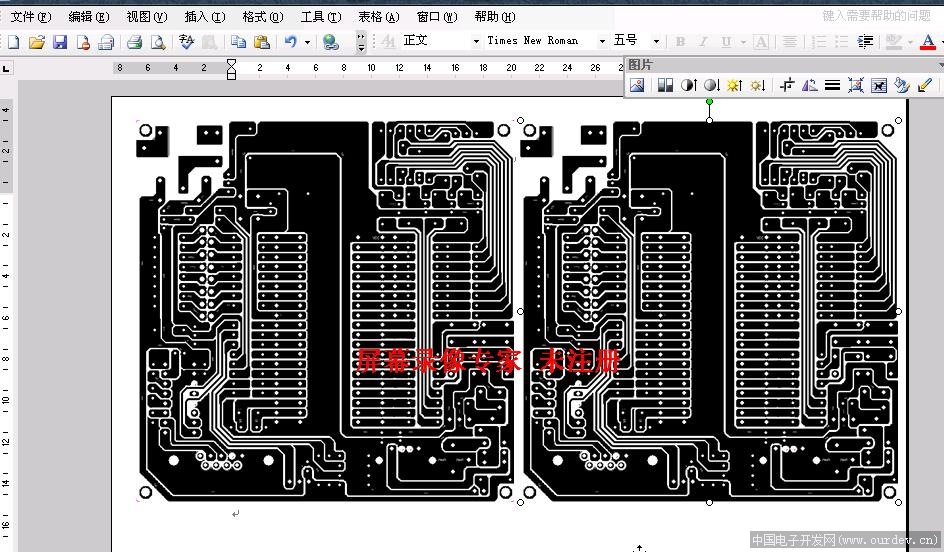Screen dimensions: 944x552
Task: Rotate the picture left 90 degrees
Action: click(809, 86)
